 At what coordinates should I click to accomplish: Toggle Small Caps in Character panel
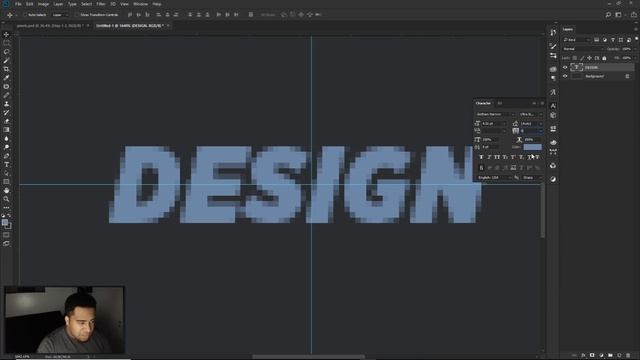(505, 157)
